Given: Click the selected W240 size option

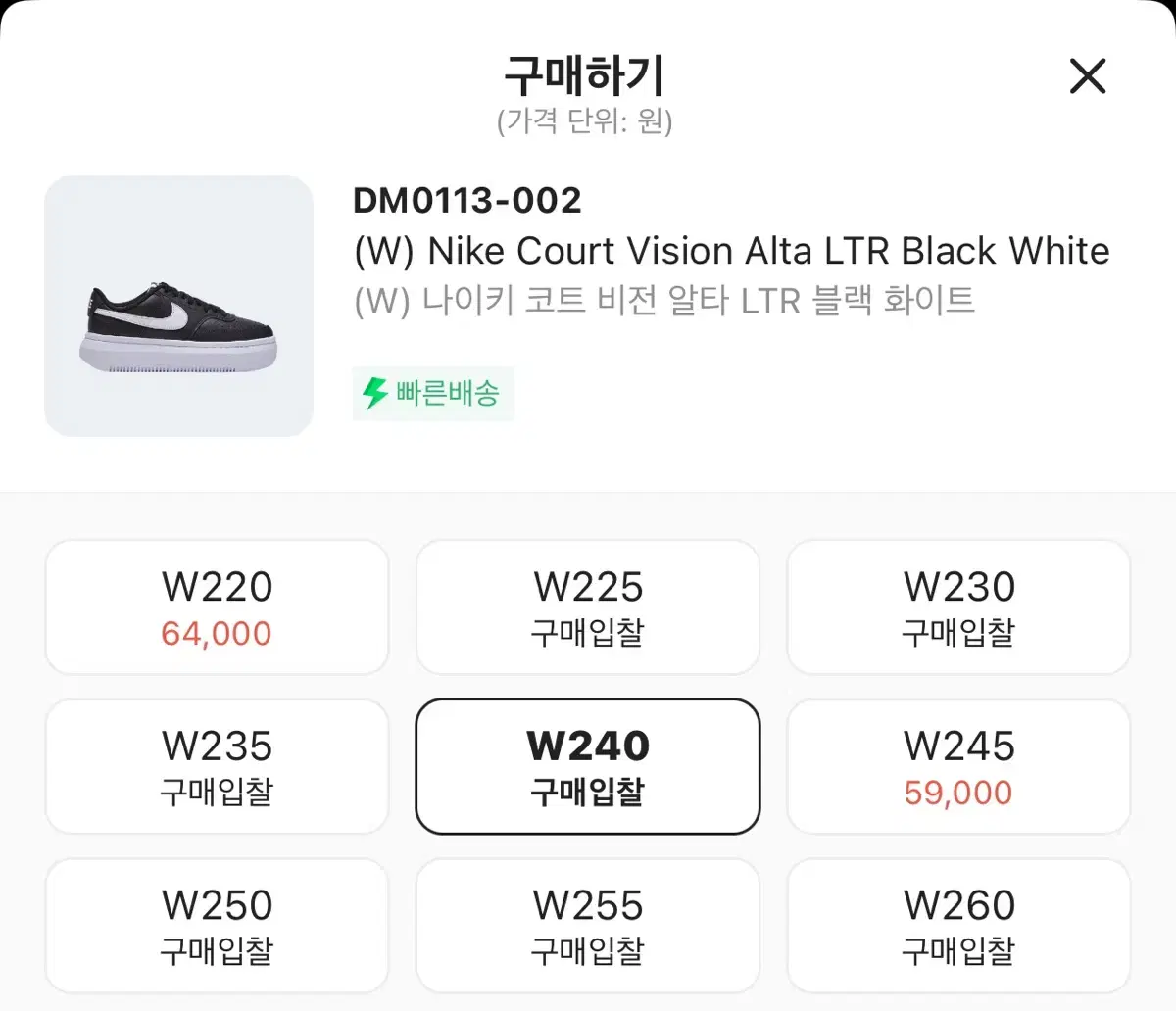Looking at the screenshot, I should click(x=588, y=766).
